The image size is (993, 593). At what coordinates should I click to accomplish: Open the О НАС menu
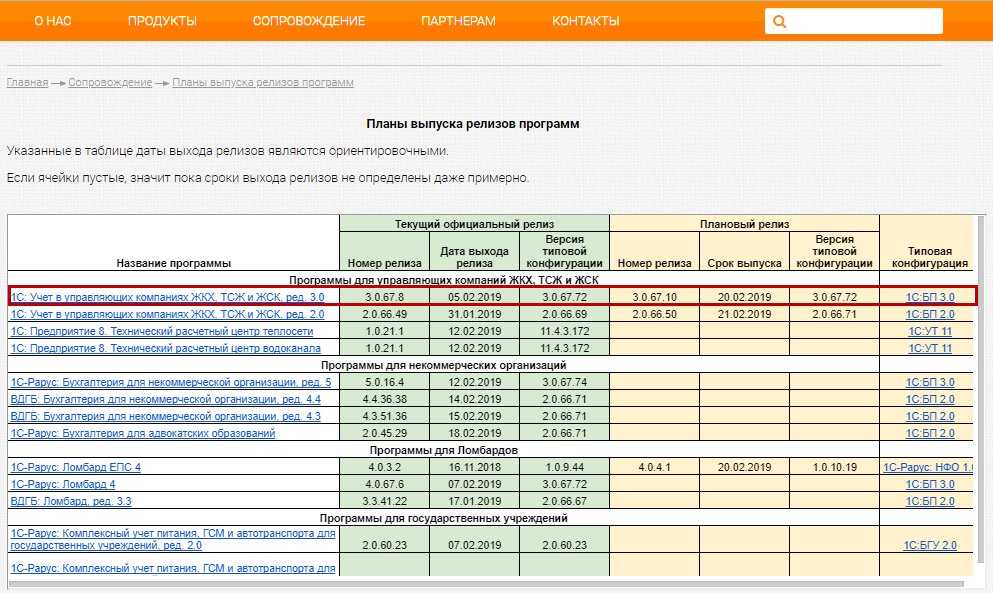tap(53, 21)
